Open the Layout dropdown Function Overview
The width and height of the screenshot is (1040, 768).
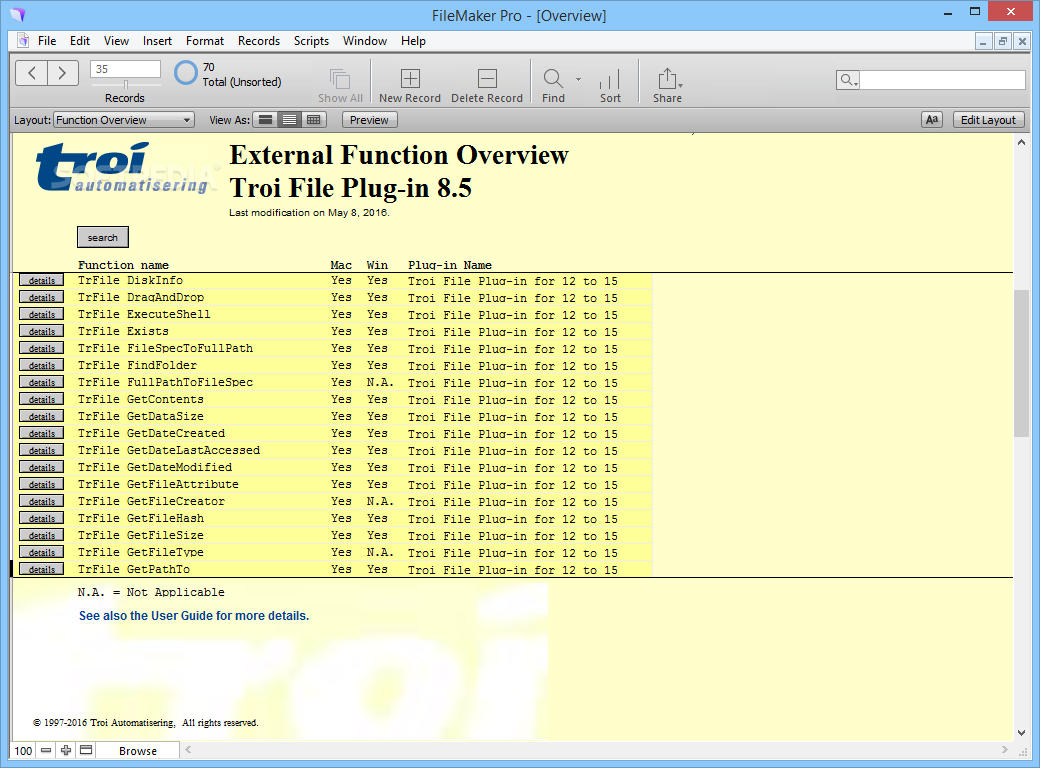pyautogui.click(x=123, y=120)
